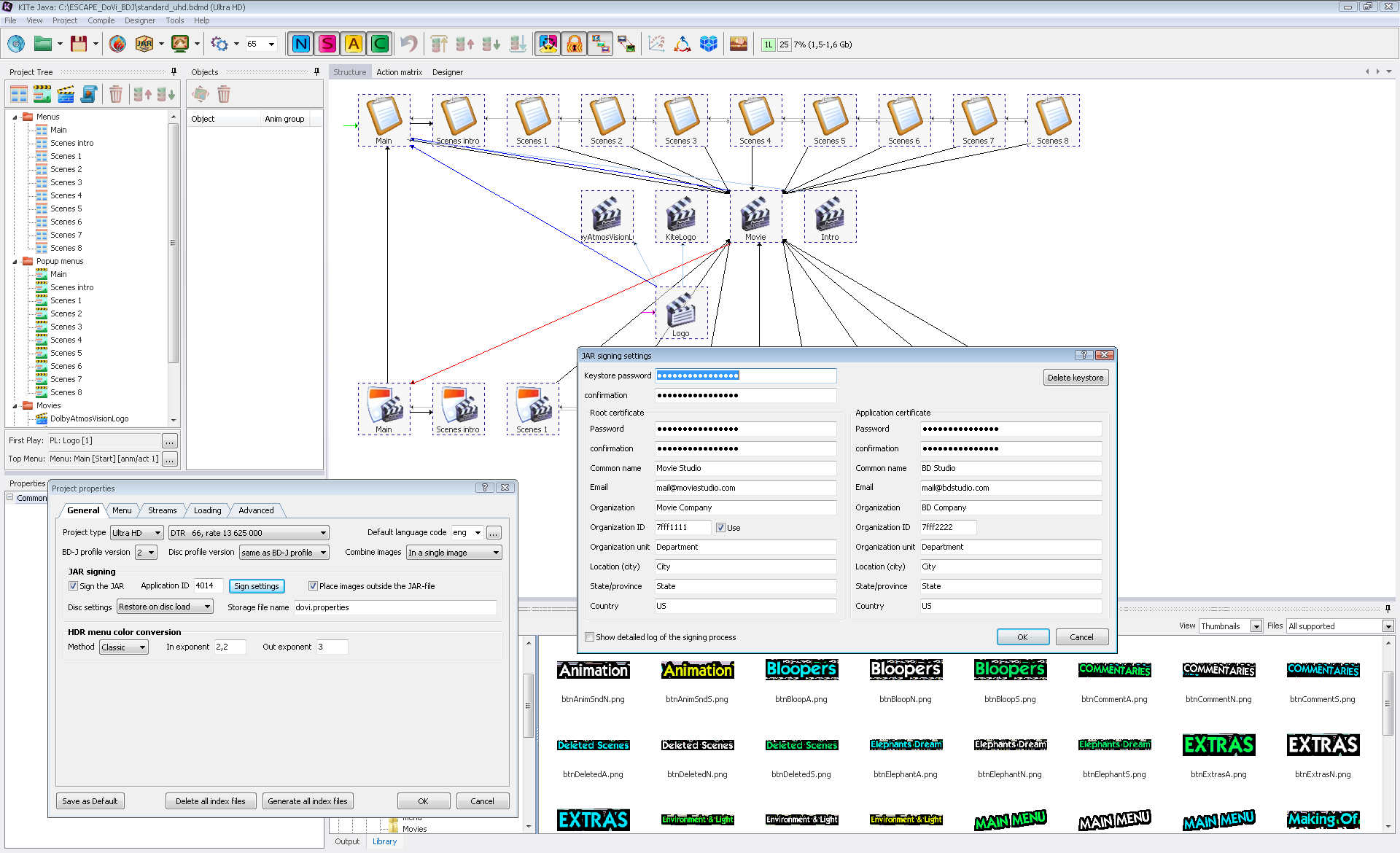Click the JAR build toolbar icon
1400x853 pixels.
(144, 44)
